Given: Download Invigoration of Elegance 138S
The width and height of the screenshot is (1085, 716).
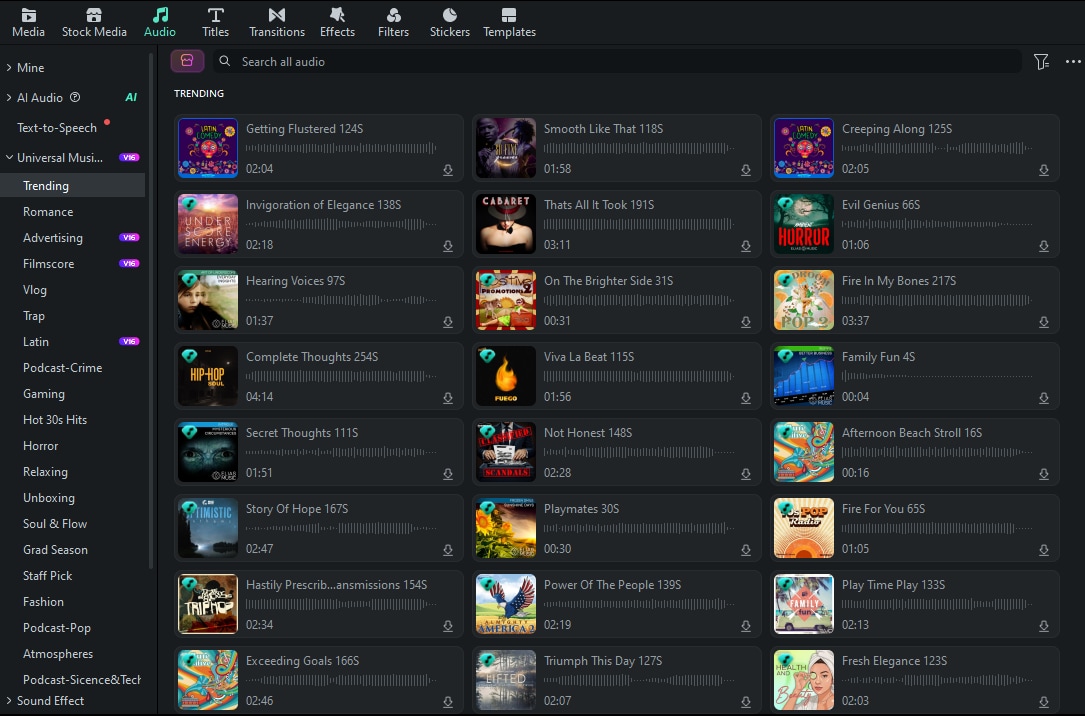Looking at the screenshot, I should (448, 246).
